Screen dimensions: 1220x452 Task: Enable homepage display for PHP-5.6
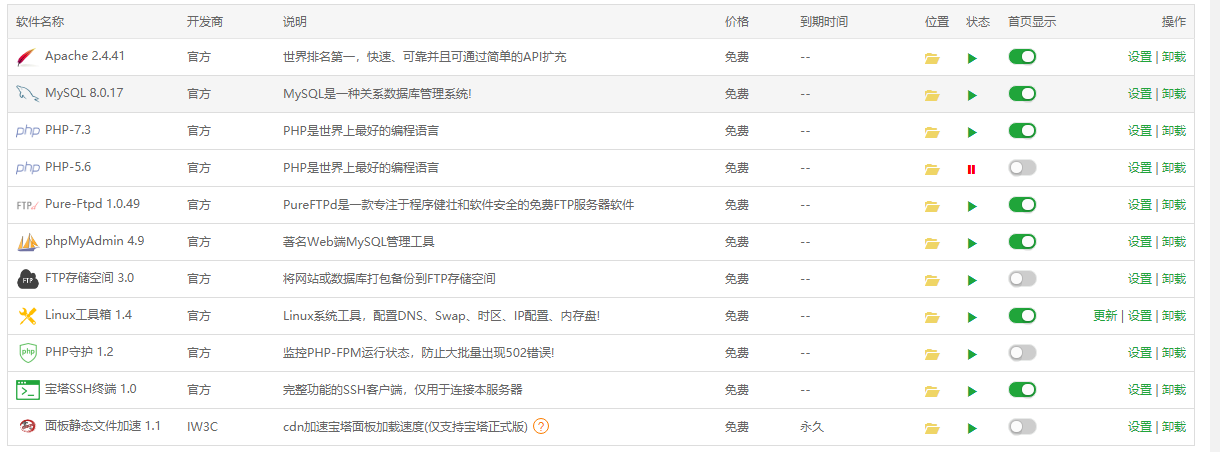tap(1022, 168)
